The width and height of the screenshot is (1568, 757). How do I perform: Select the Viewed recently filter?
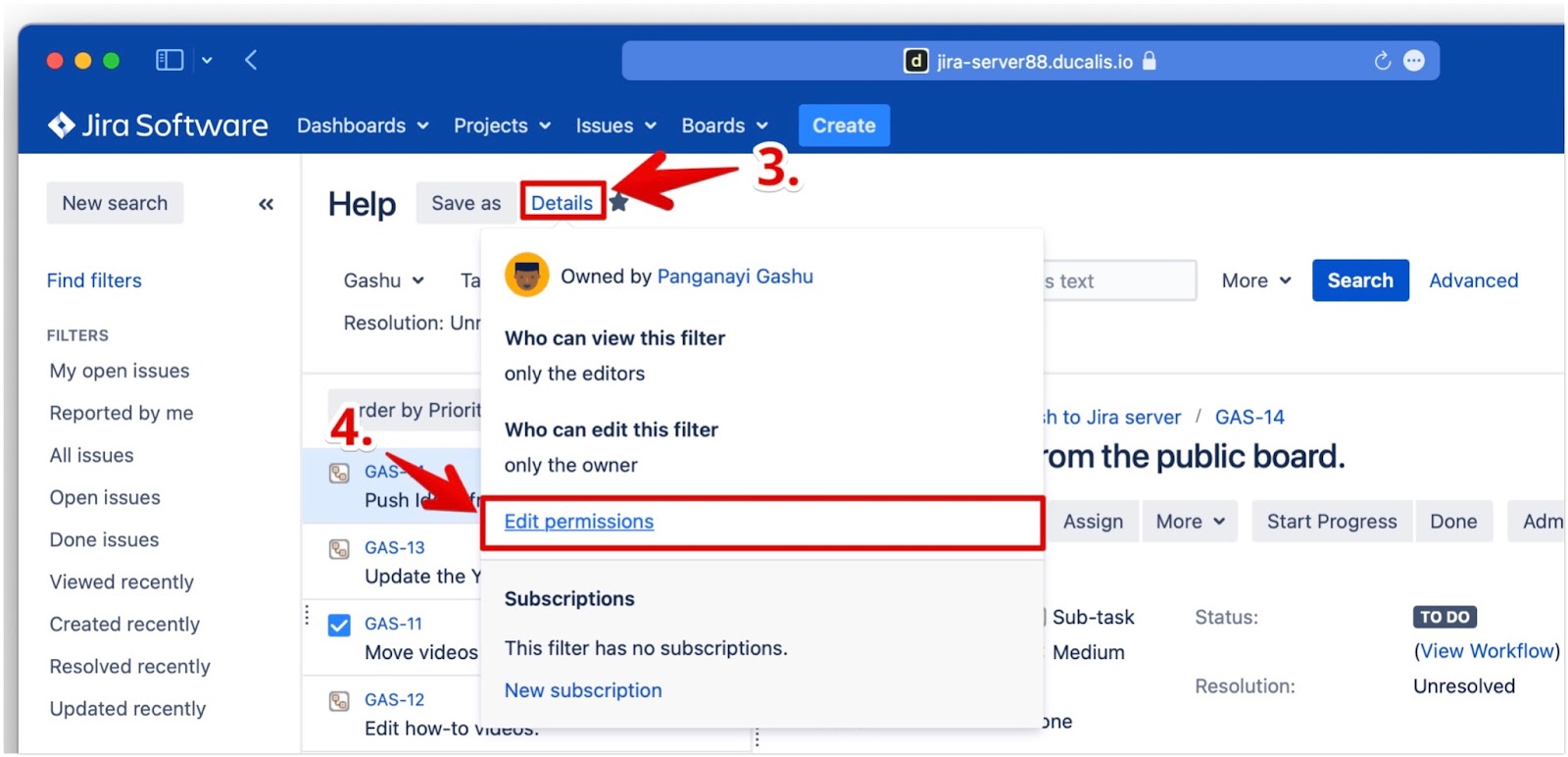(x=122, y=581)
